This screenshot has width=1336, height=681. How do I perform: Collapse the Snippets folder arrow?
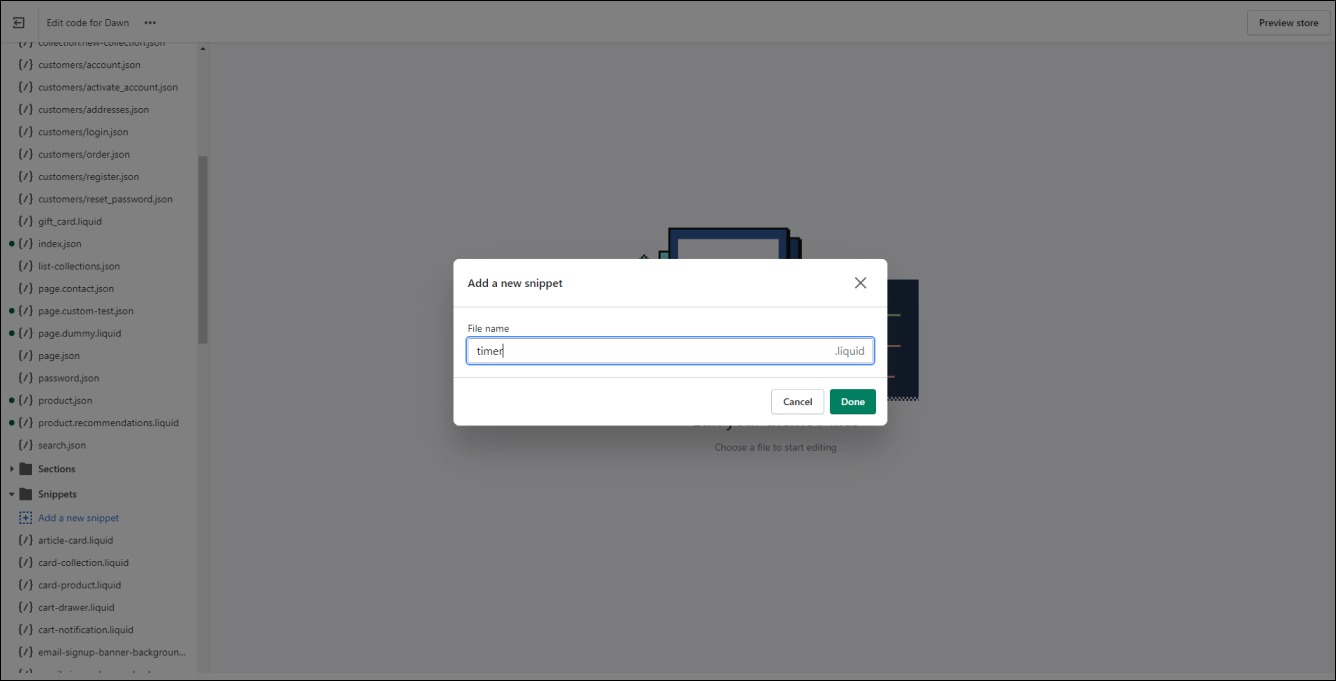(12, 494)
